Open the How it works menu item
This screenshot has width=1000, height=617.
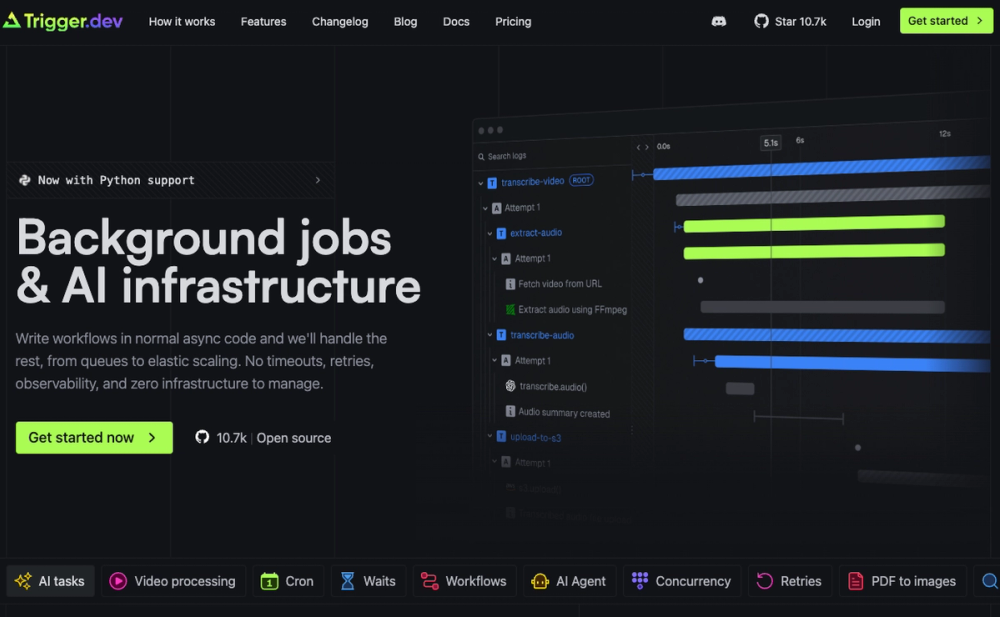(182, 22)
